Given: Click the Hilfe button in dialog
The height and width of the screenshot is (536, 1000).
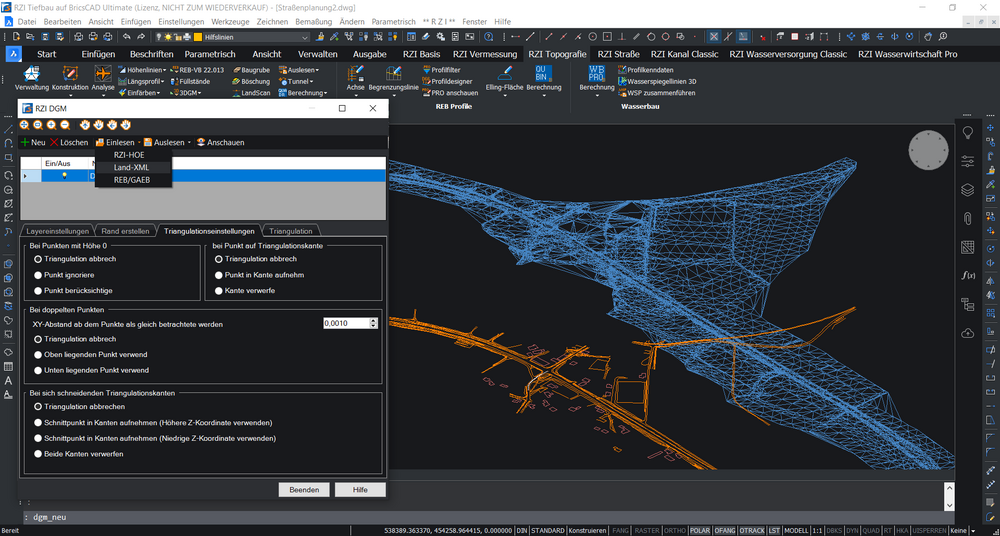Looking at the screenshot, I should (360, 490).
